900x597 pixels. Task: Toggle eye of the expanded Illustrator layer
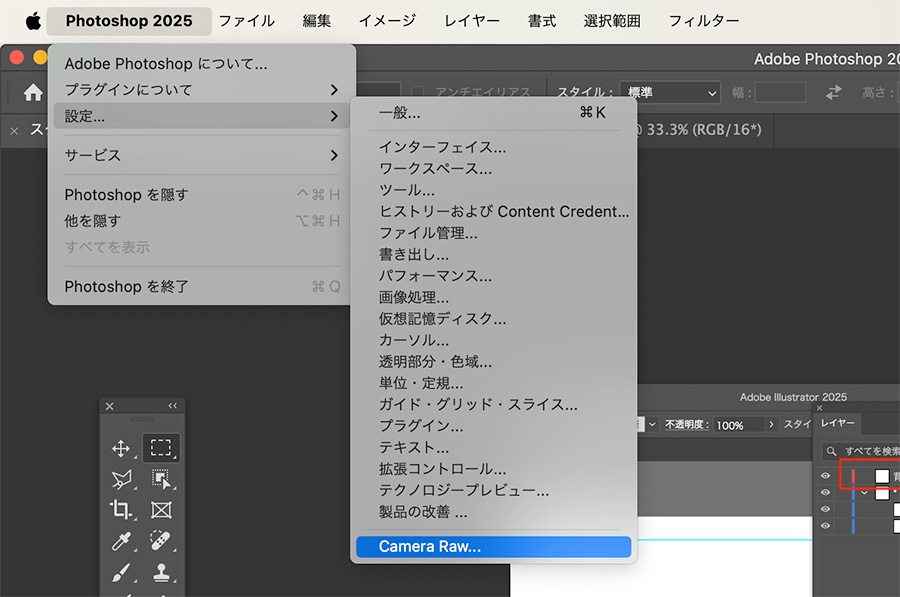pos(825,493)
